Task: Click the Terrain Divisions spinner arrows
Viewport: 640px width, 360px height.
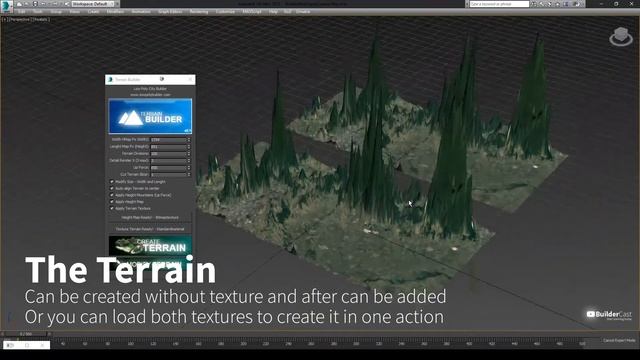Action: click(189, 153)
